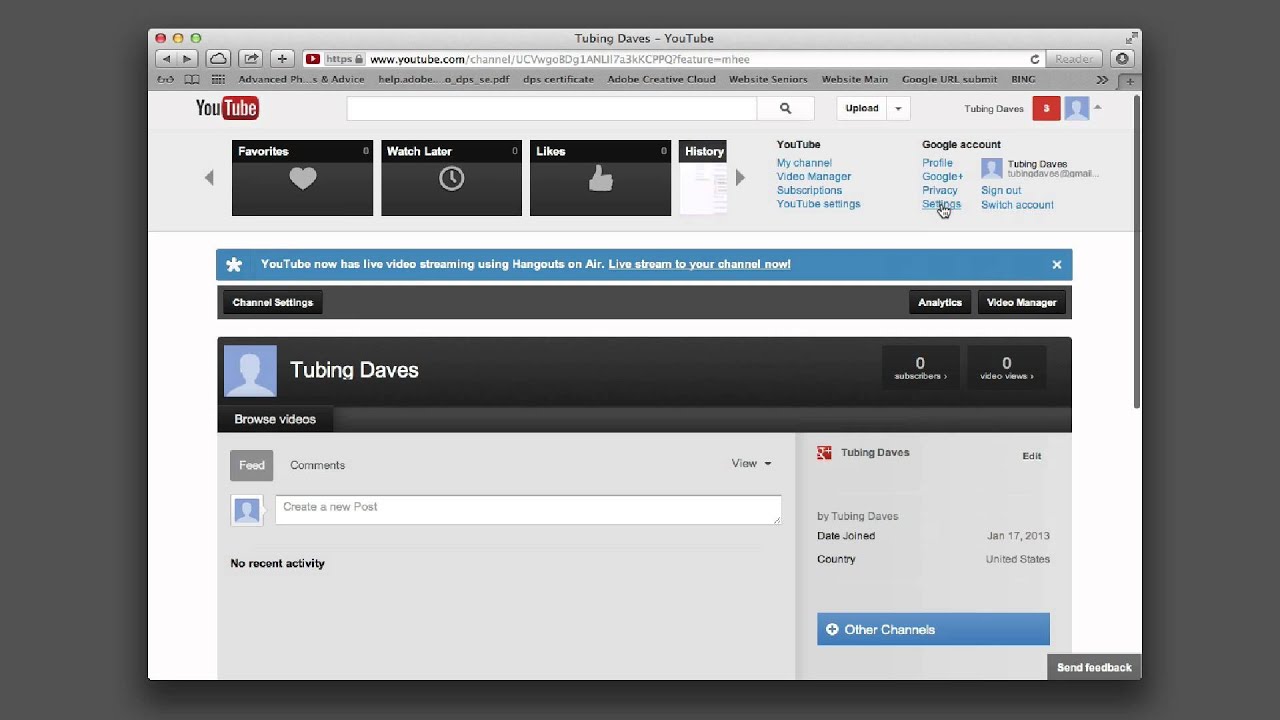Collapse the account menu arrow beside avatar
Viewport: 1280px width, 720px height.
[1097, 107]
